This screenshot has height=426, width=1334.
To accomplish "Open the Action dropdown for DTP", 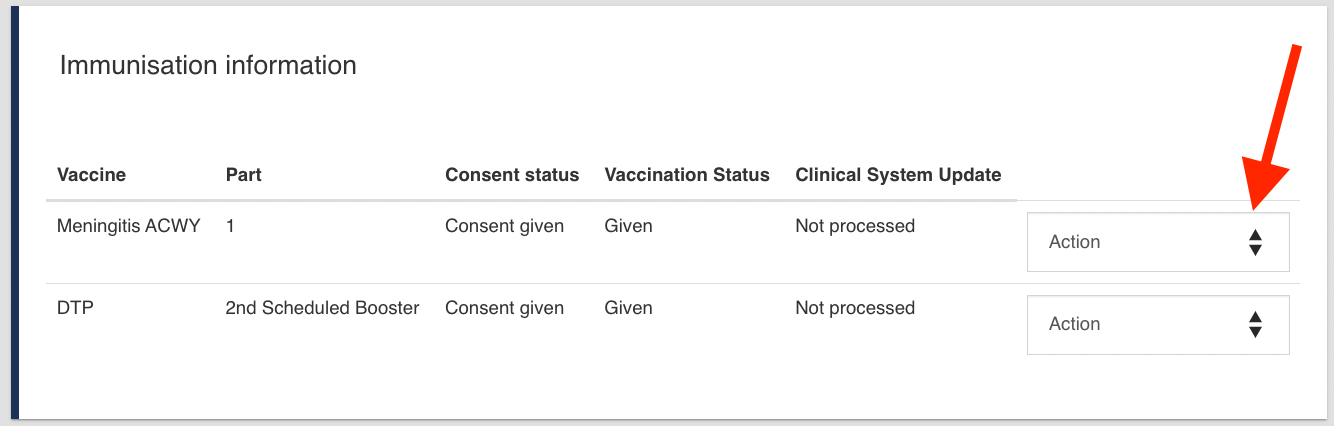I will pos(1157,324).
